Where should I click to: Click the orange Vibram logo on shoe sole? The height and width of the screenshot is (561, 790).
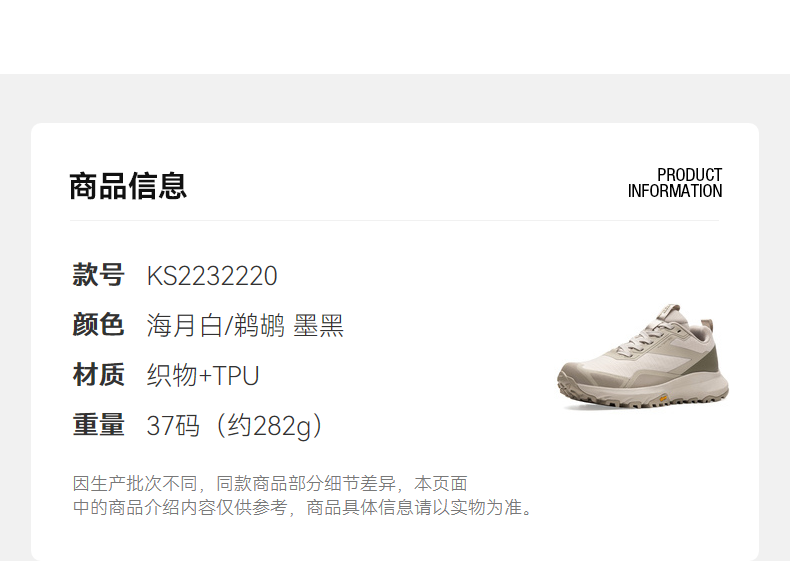point(664,399)
